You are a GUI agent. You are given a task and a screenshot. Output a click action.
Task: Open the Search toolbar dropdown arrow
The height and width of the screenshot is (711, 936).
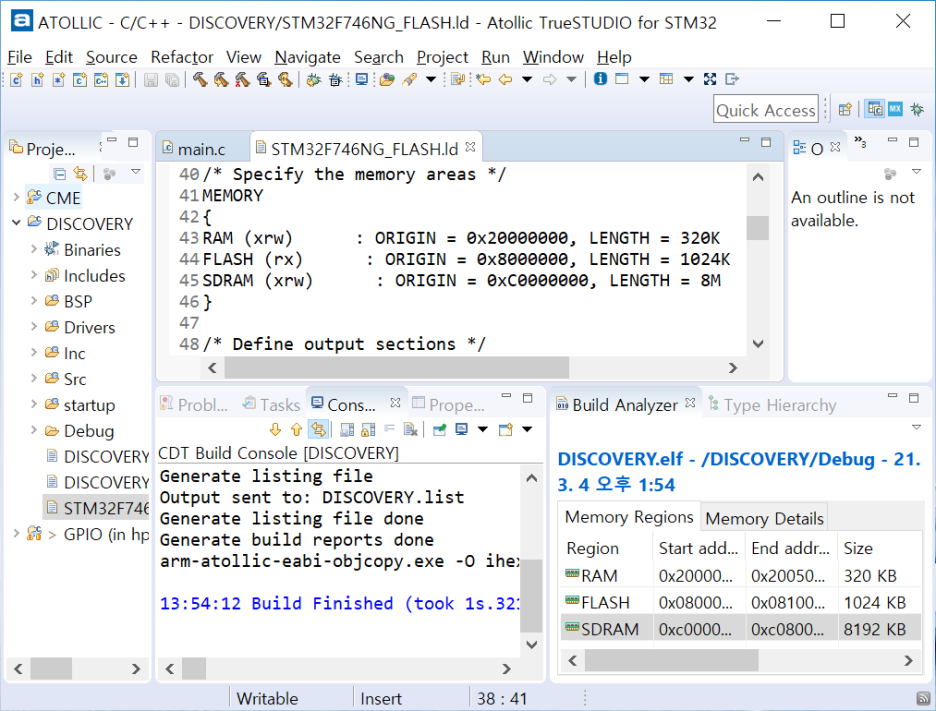click(x=430, y=79)
